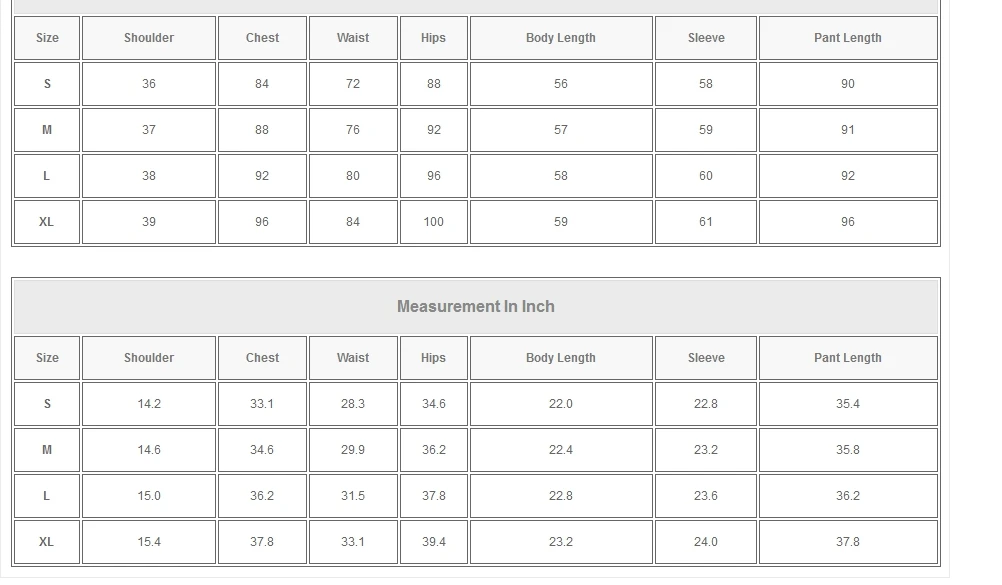Select the body length cell showing 57
The height and width of the screenshot is (585, 1002).
pos(561,130)
